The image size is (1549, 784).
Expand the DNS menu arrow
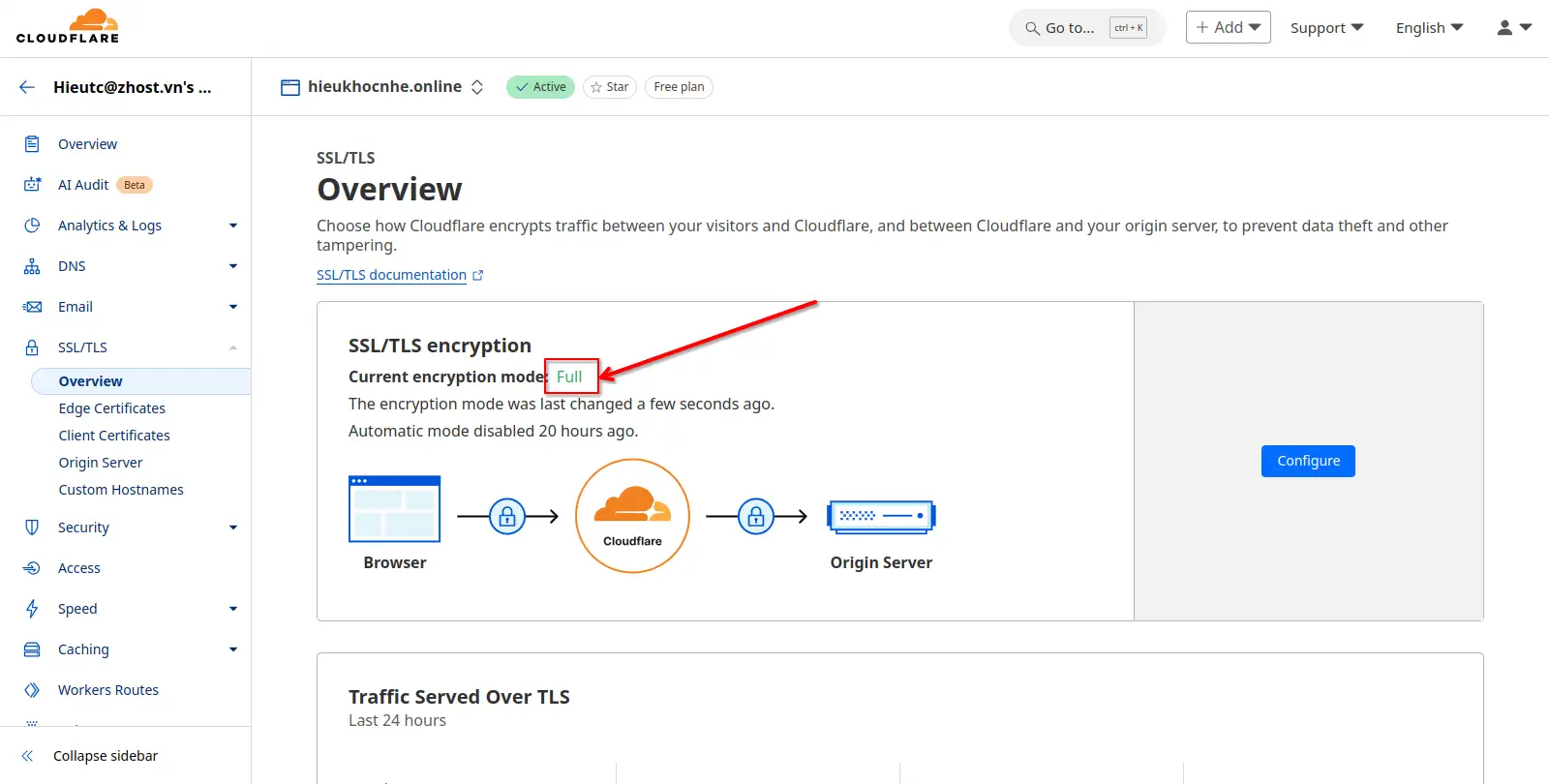(x=233, y=266)
